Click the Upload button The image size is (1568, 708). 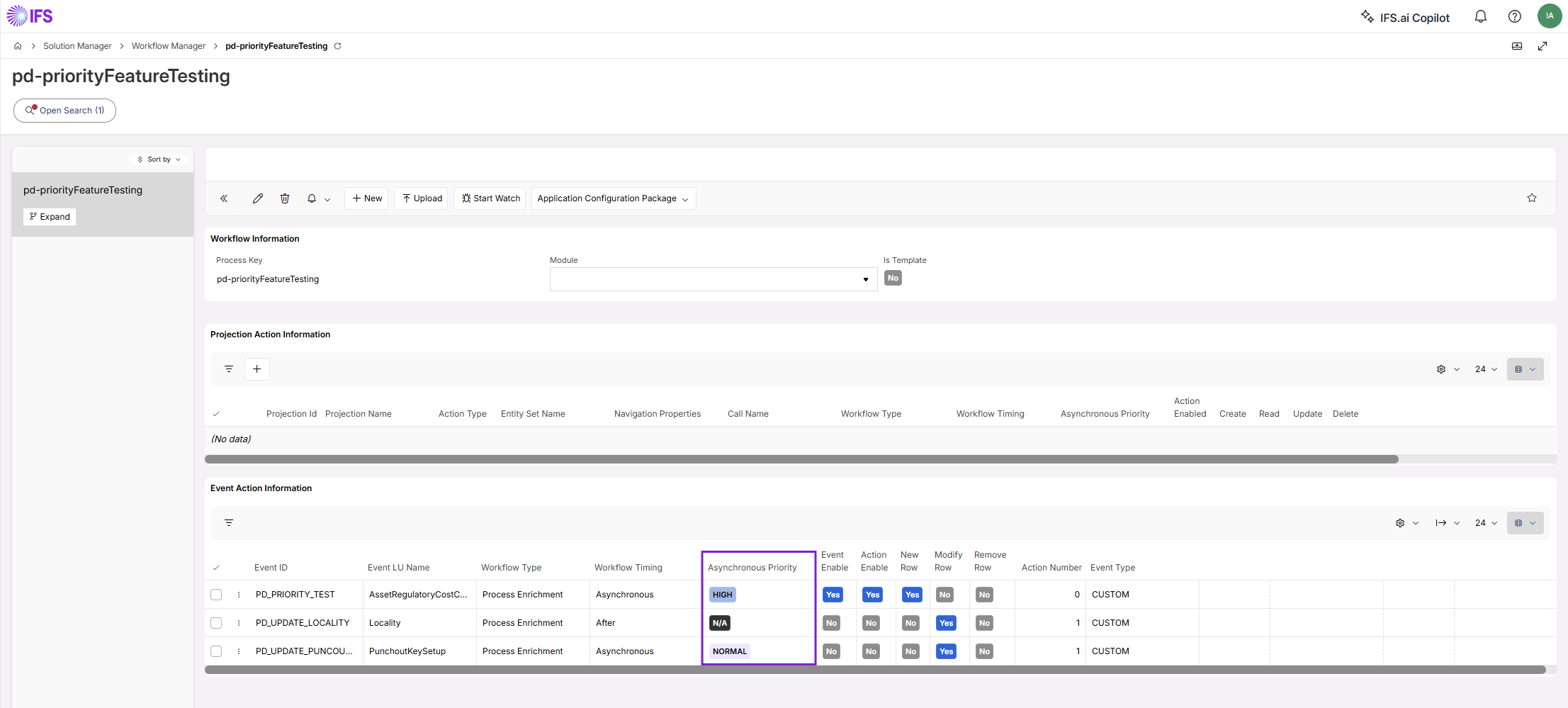[422, 198]
